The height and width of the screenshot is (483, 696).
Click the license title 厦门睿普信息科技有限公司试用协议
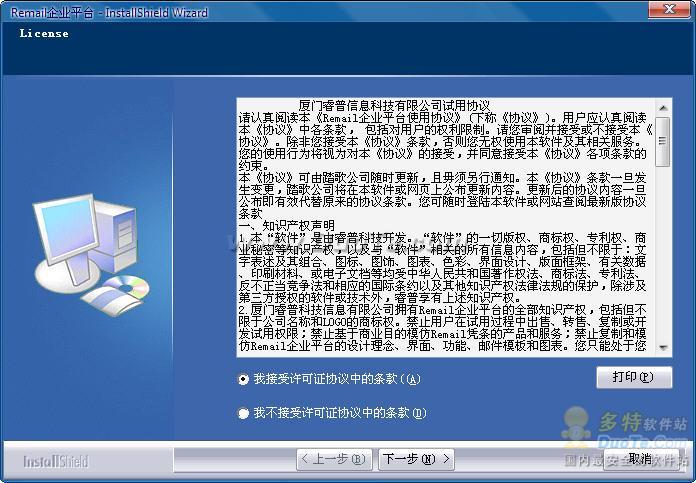[394, 106]
